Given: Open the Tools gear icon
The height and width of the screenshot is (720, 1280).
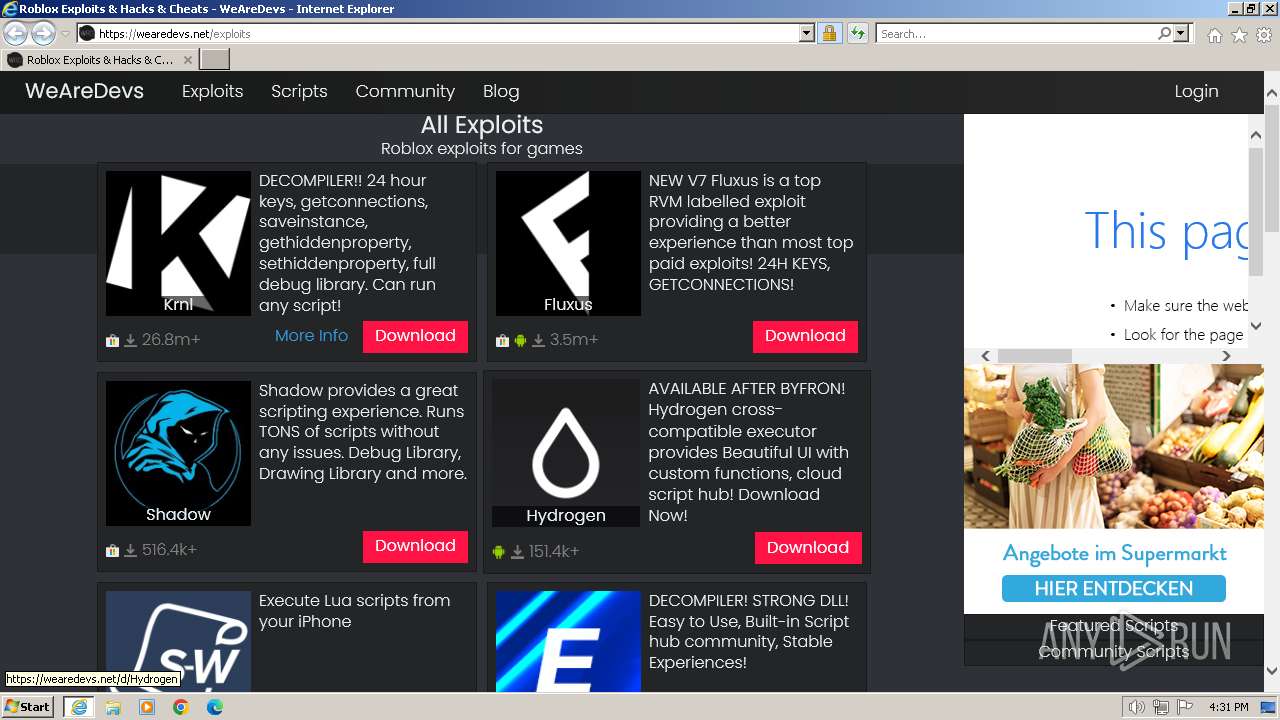Looking at the screenshot, I should pyautogui.click(x=1264, y=35).
